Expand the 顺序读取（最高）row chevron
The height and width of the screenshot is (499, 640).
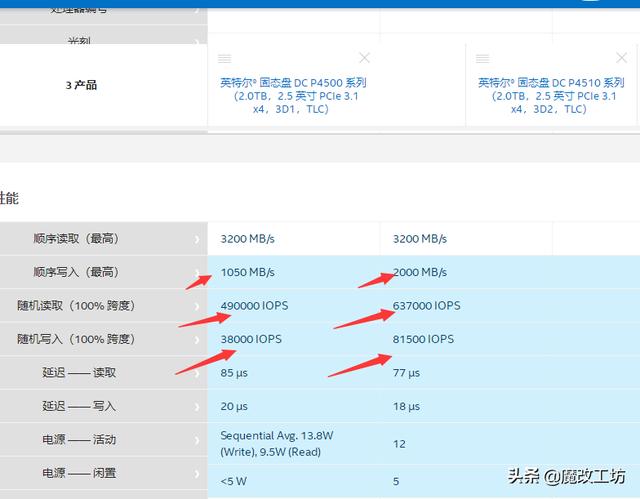pyautogui.click(x=197, y=239)
